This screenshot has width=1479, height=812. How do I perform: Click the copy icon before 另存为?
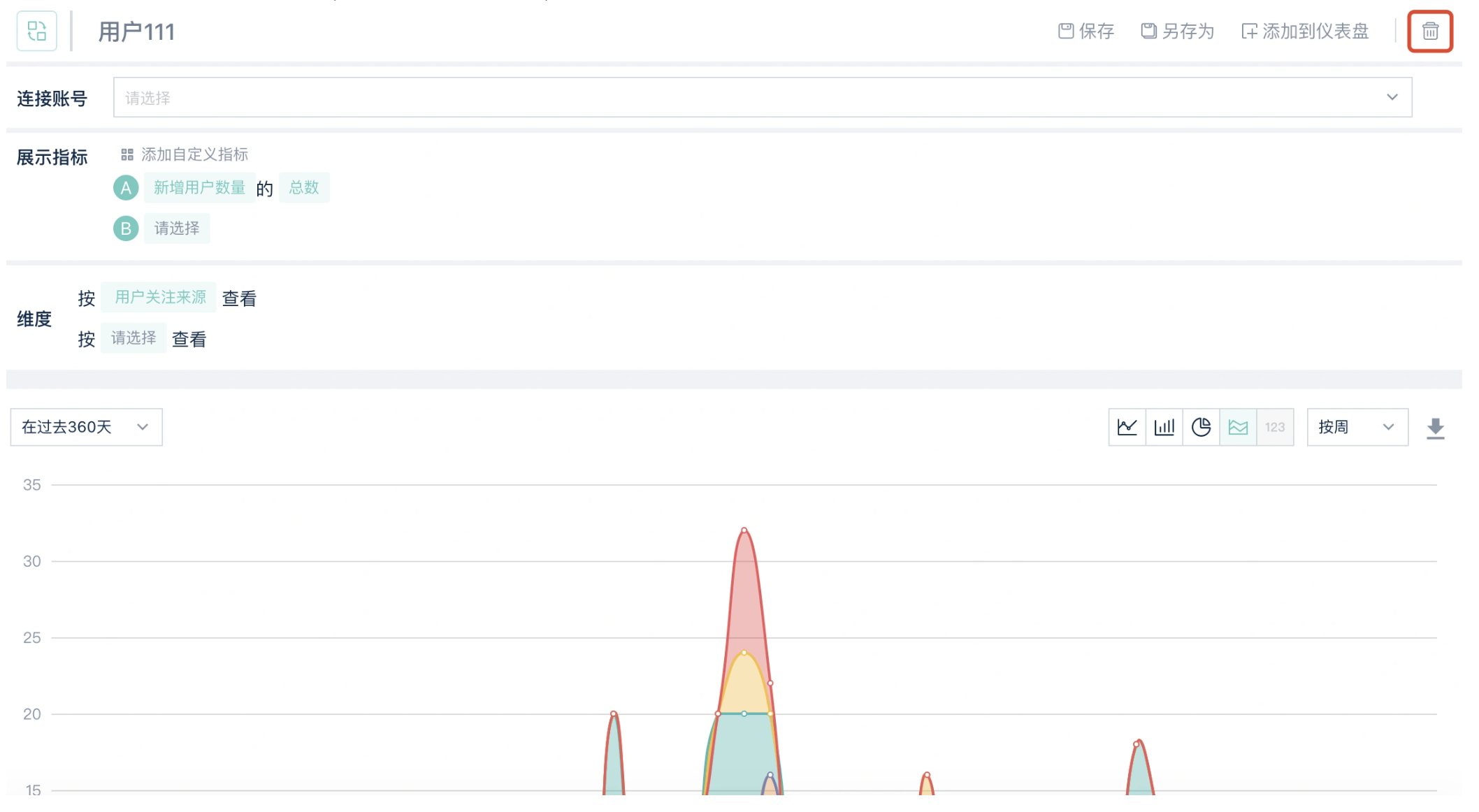point(1148,31)
